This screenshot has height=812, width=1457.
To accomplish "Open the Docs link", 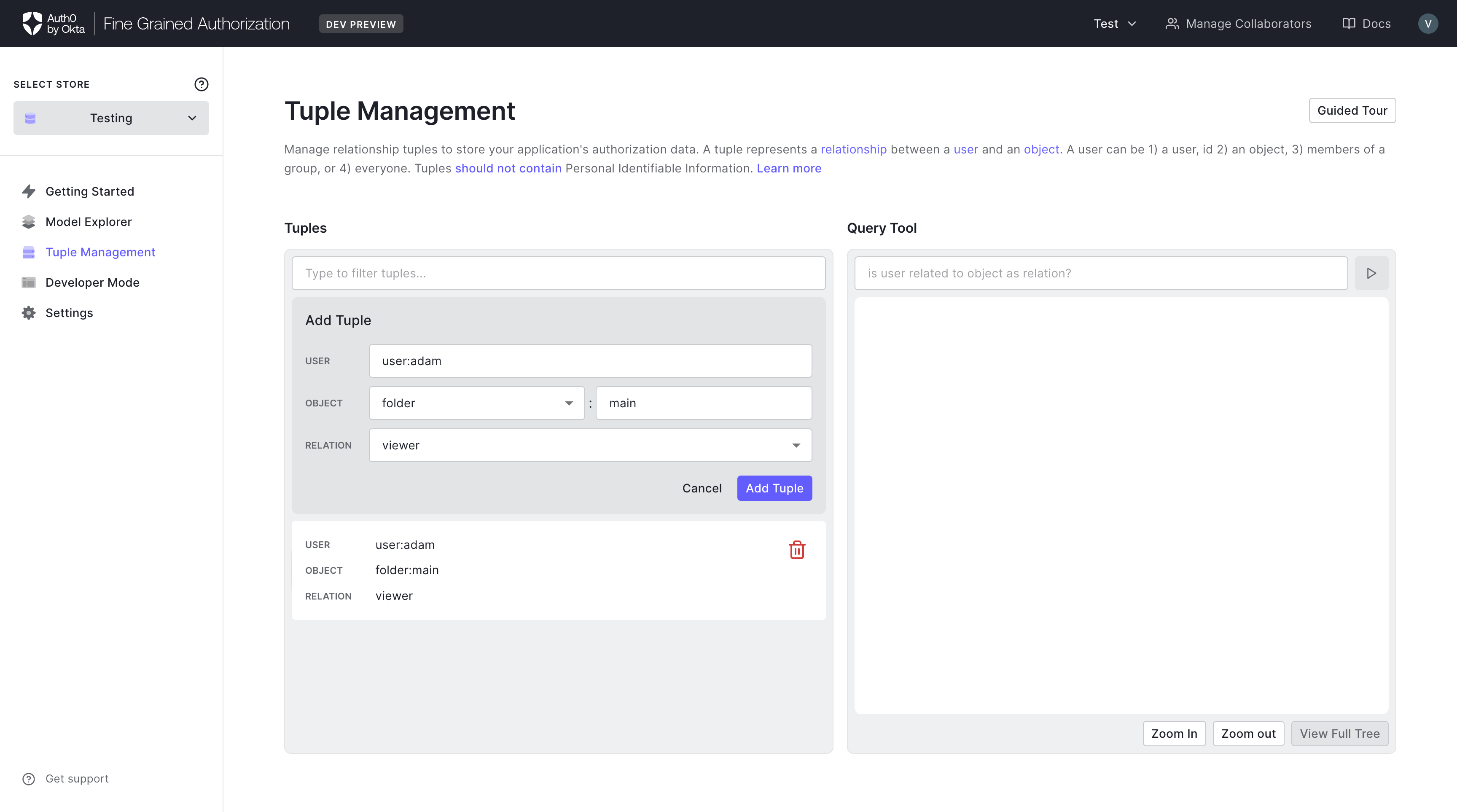I will click(x=1366, y=24).
